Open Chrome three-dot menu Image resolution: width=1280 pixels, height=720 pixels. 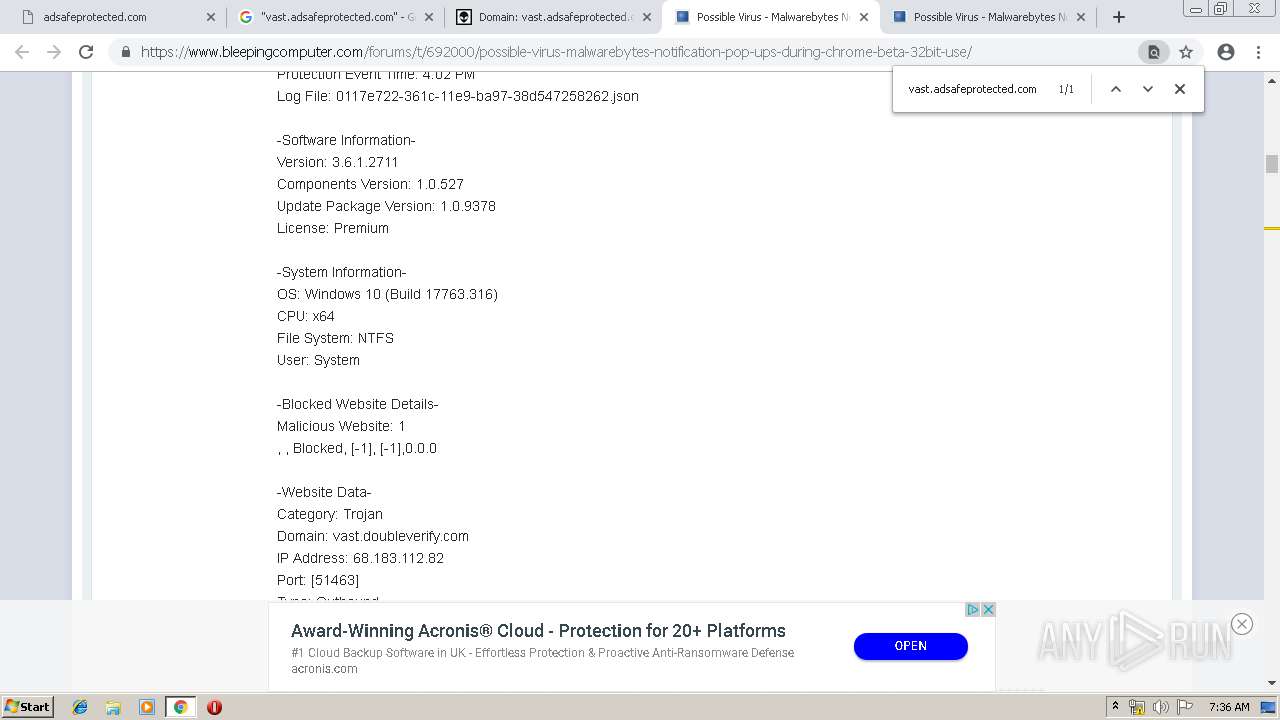tap(1258, 52)
